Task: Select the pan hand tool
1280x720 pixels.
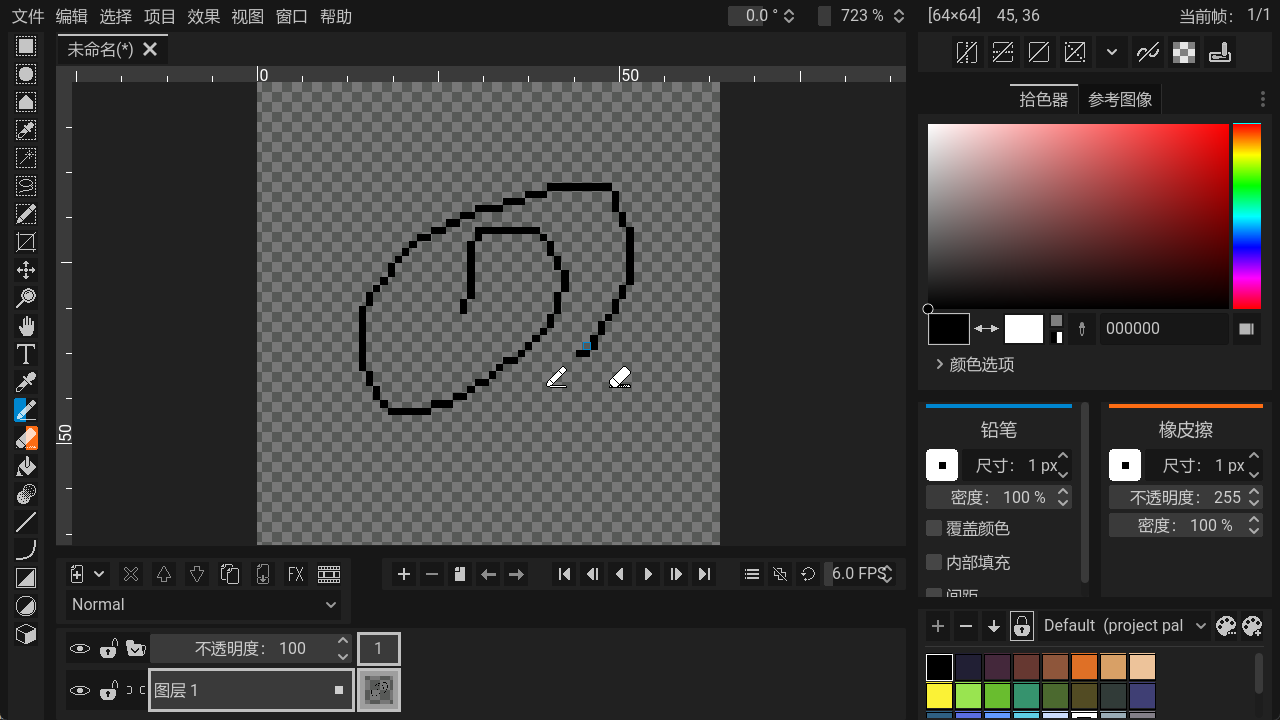Action: [x=26, y=326]
